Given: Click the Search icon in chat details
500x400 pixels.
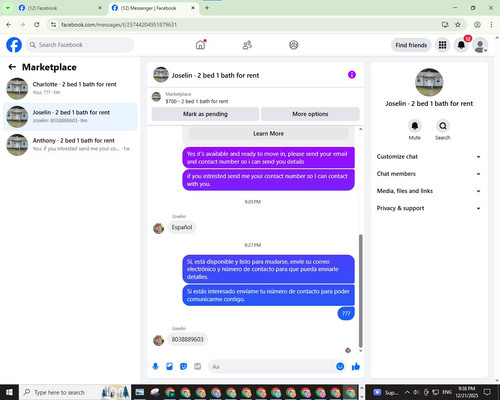Looking at the screenshot, I should coord(443,126).
